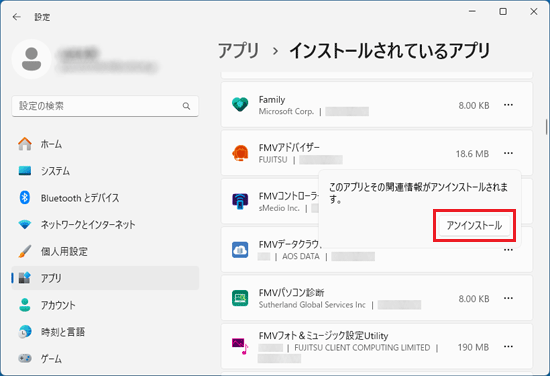Click the 時刻と言語 clock icon
Viewport: 550px width, 376px height.
point(25,332)
